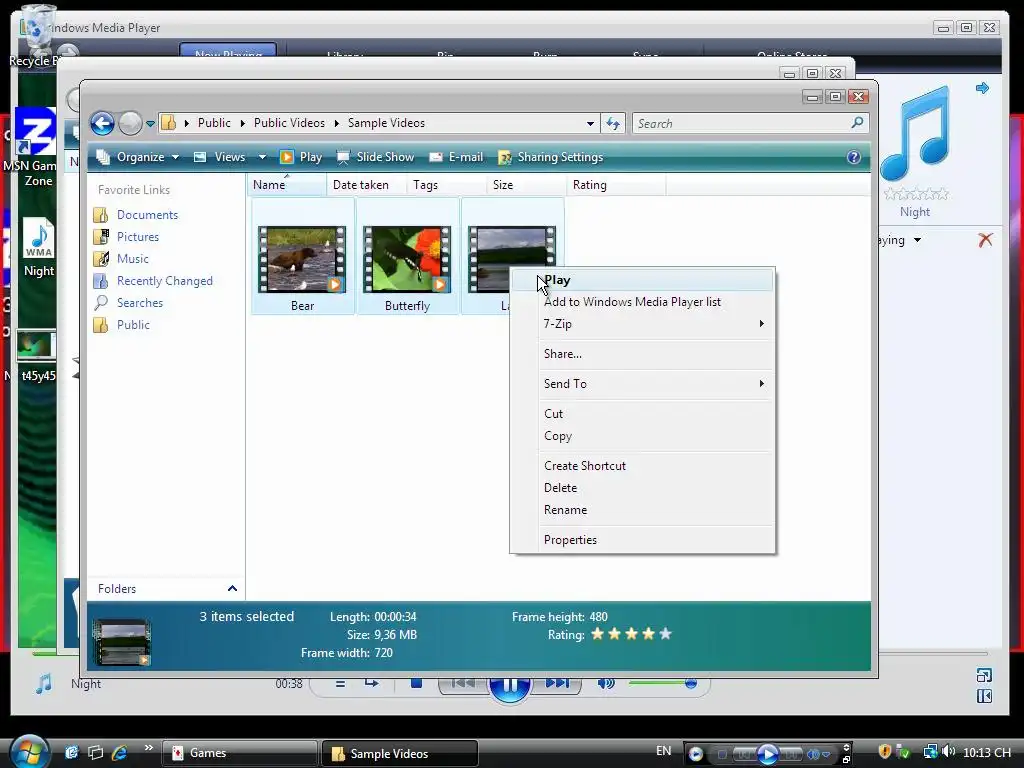The width and height of the screenshot is (1024, 768).
Task: Go to previous track in Media Player
Action: pos(463,684)
